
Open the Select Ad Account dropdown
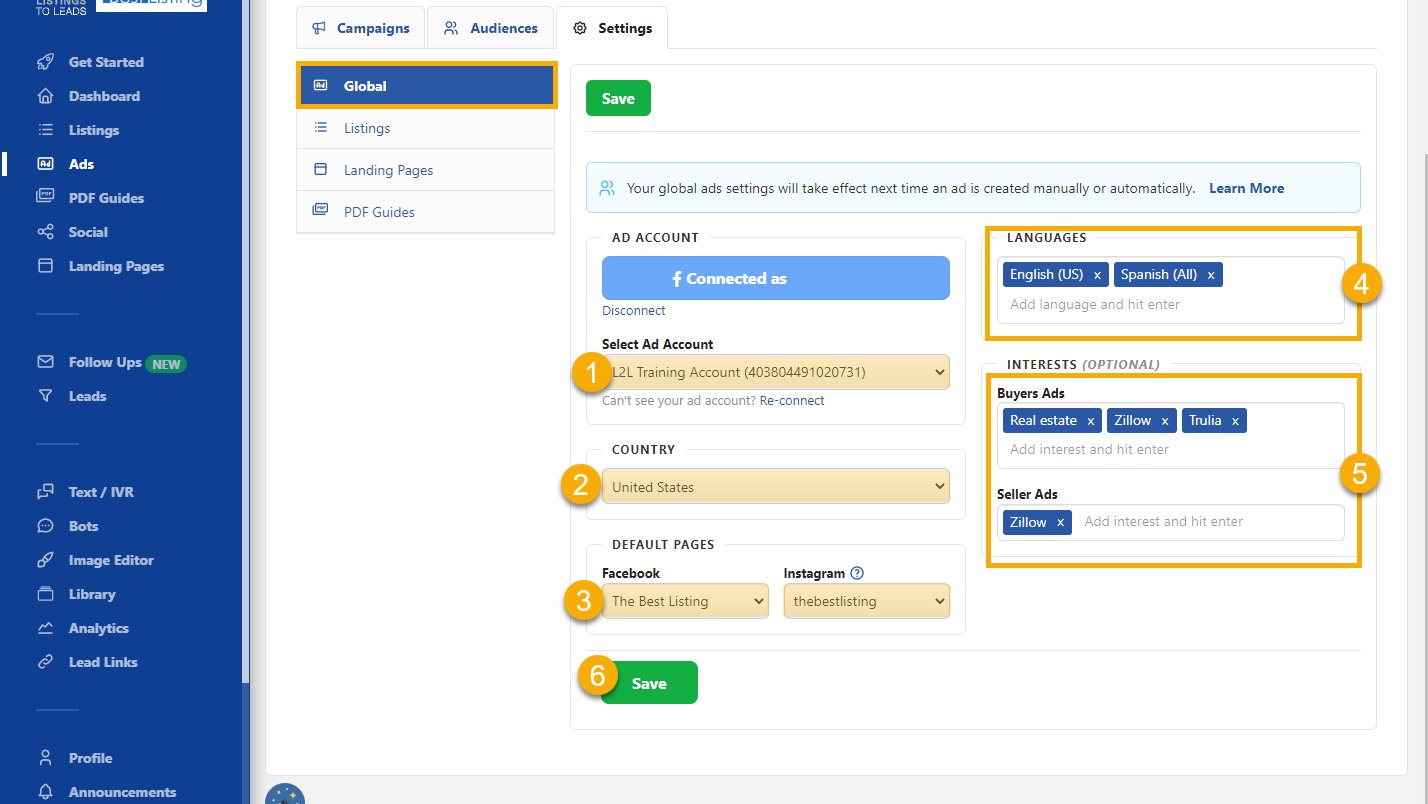[775, 373]
